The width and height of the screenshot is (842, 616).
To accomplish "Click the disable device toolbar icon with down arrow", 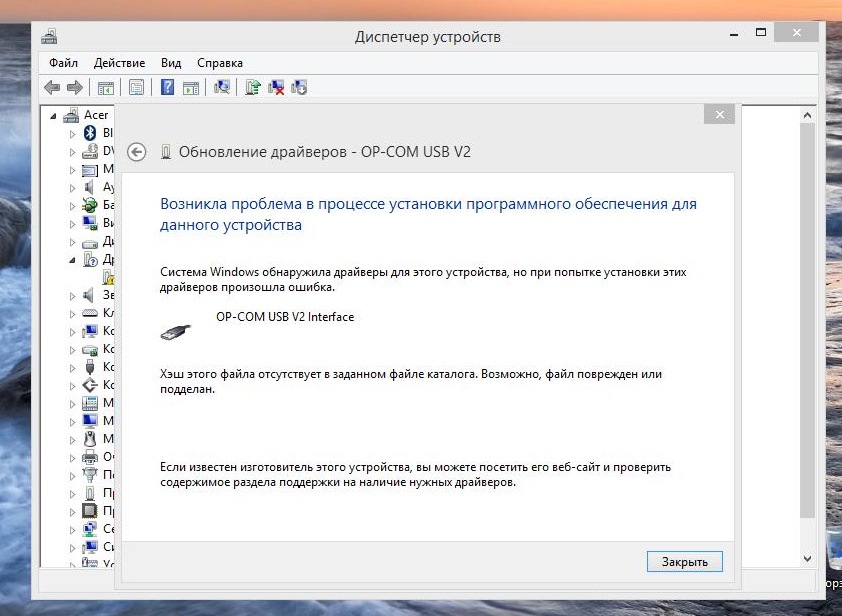I will (x=299, y=87).
